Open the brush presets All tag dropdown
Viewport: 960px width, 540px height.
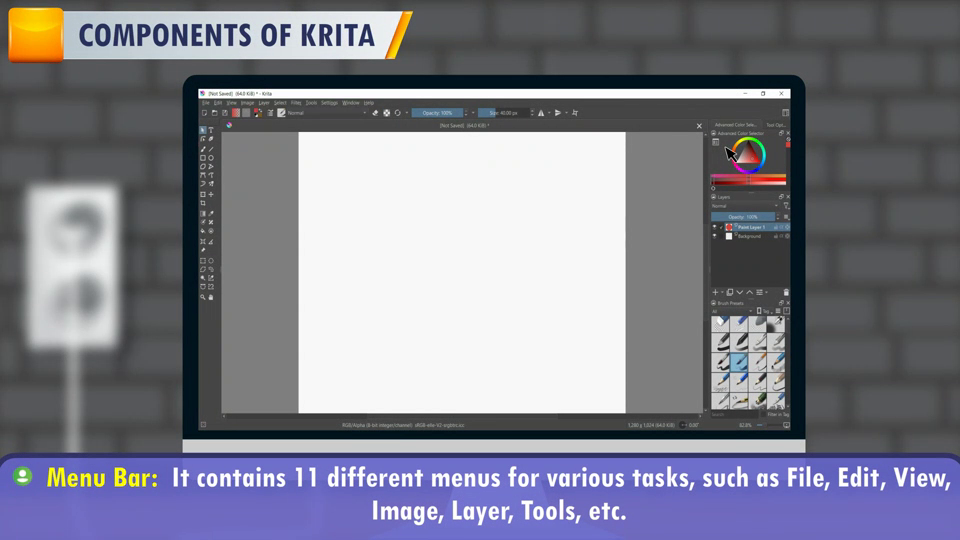point(732,312)
